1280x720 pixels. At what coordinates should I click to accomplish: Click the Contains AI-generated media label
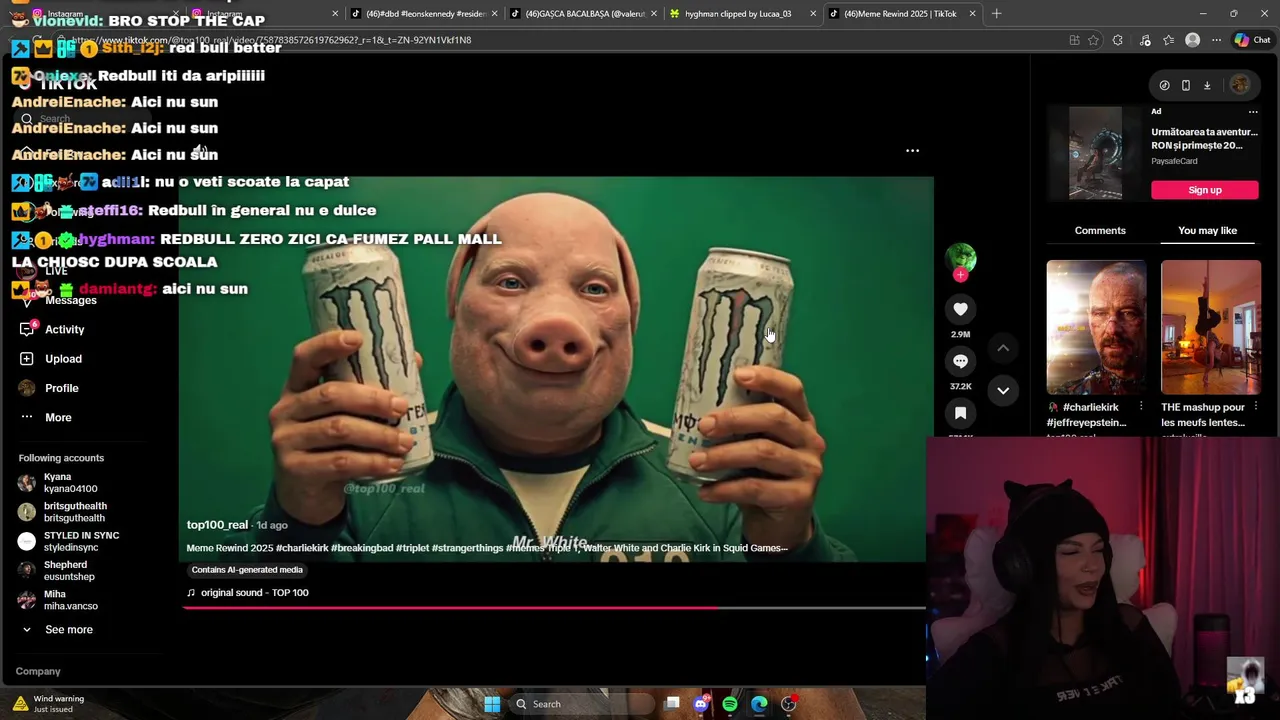tap(247, 570)
